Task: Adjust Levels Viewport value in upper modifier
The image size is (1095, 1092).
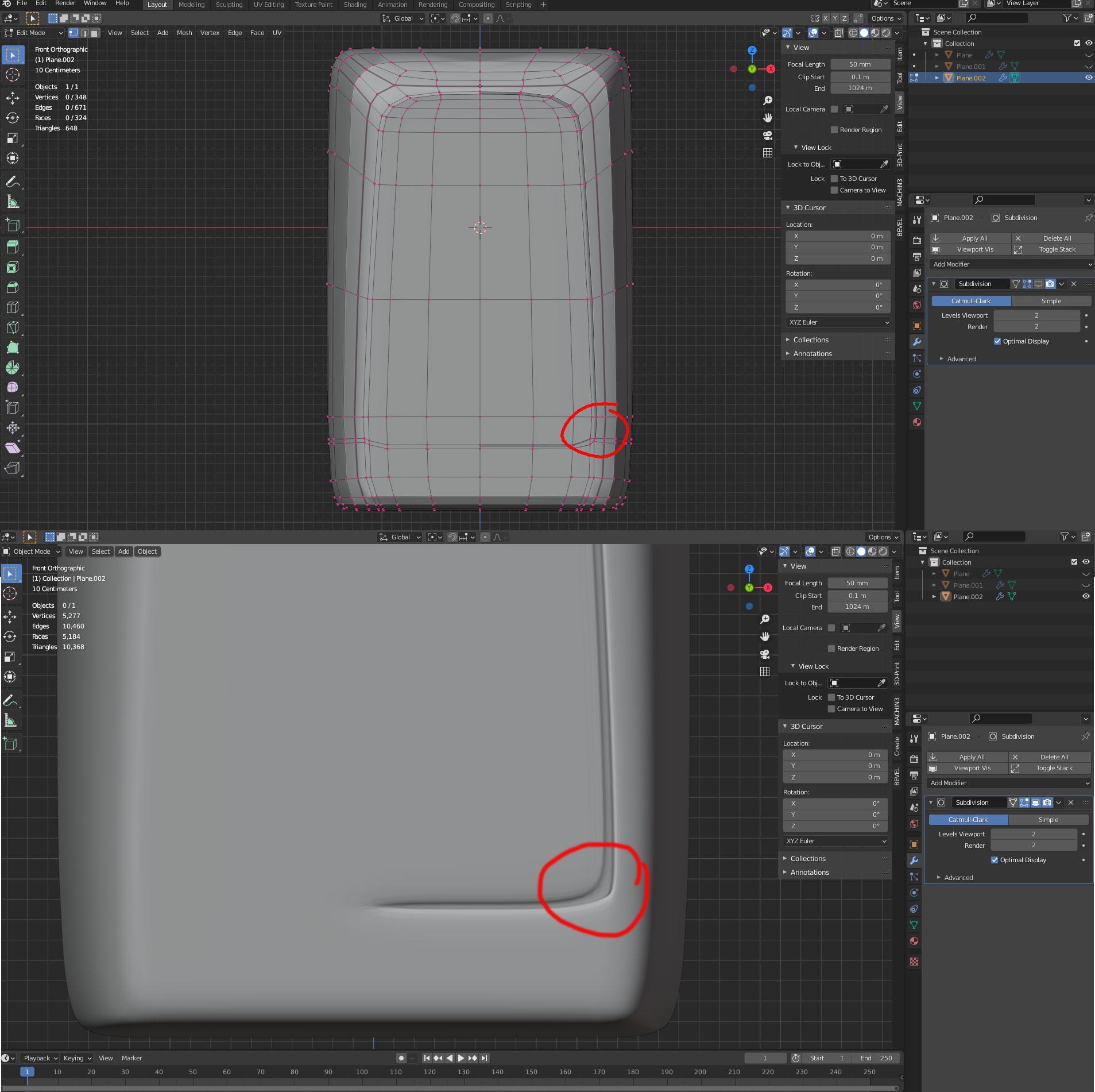Action: click(1036, 315)
